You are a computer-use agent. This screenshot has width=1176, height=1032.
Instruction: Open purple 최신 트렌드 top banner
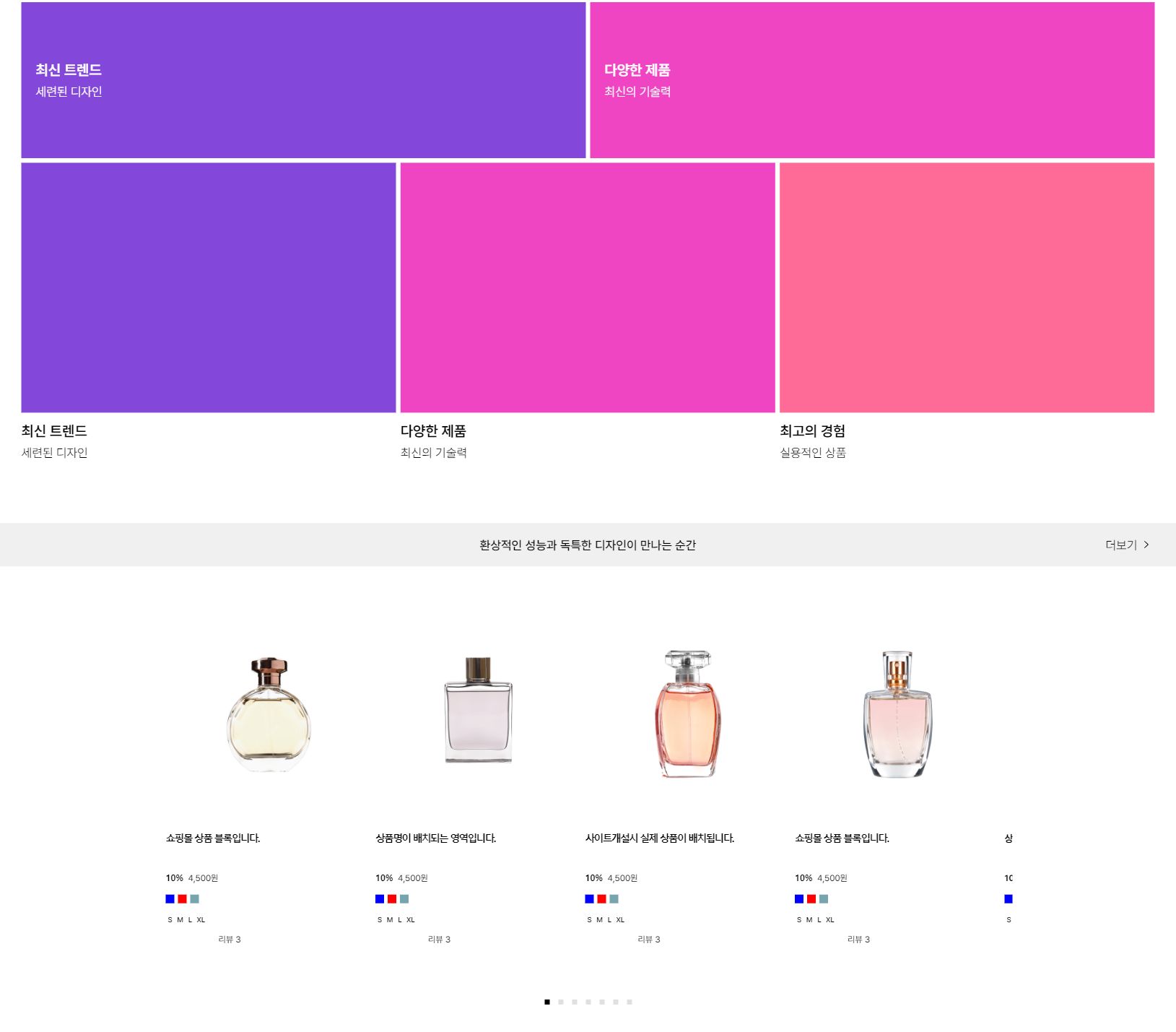coord(303,80)
